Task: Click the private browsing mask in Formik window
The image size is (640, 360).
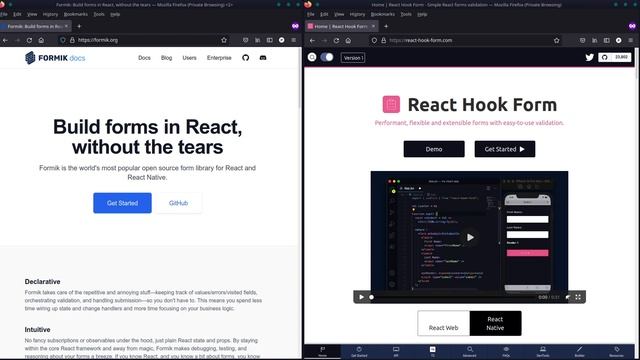Action: coord(295,26)
